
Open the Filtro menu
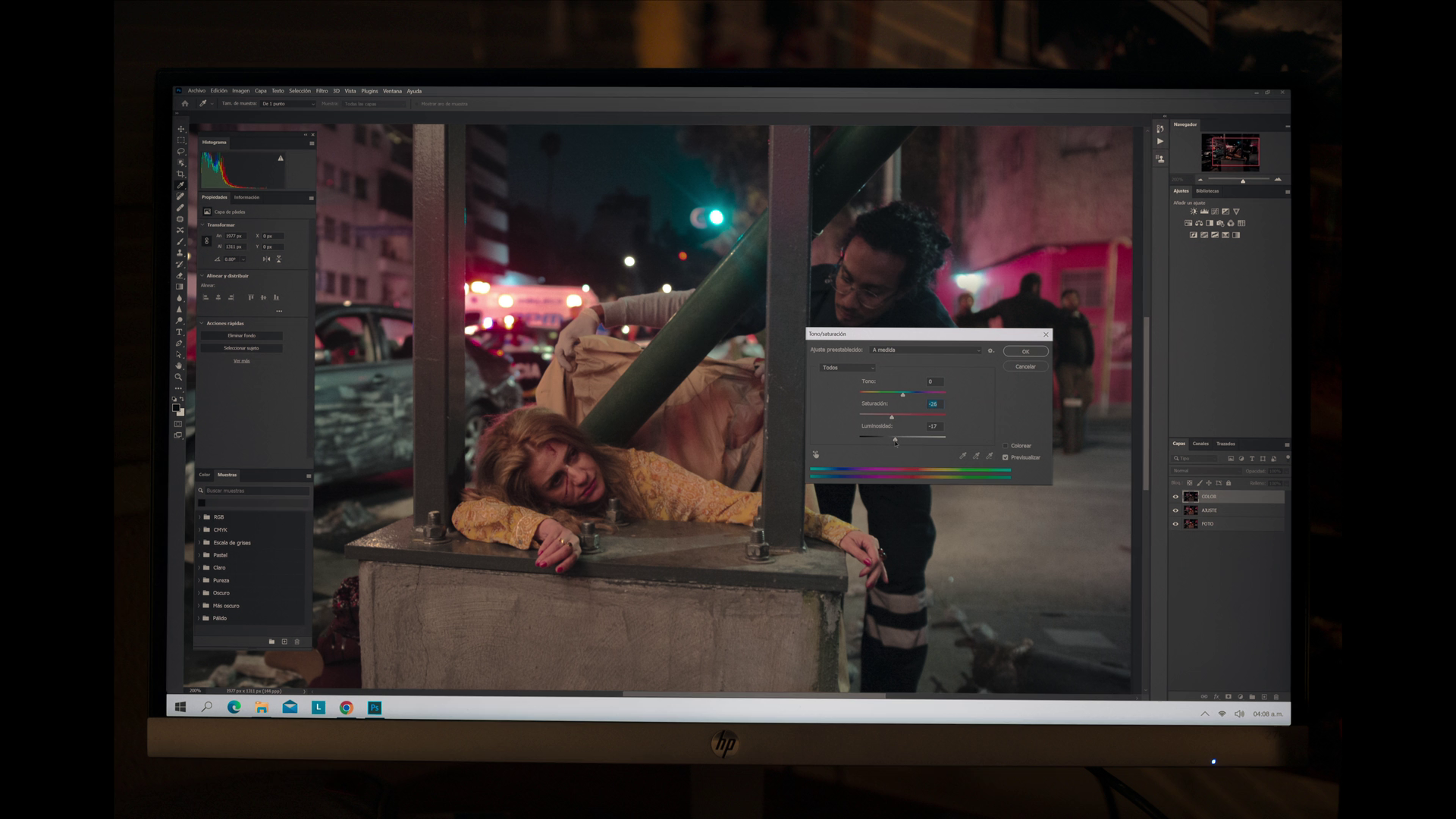tap(322, 91)
